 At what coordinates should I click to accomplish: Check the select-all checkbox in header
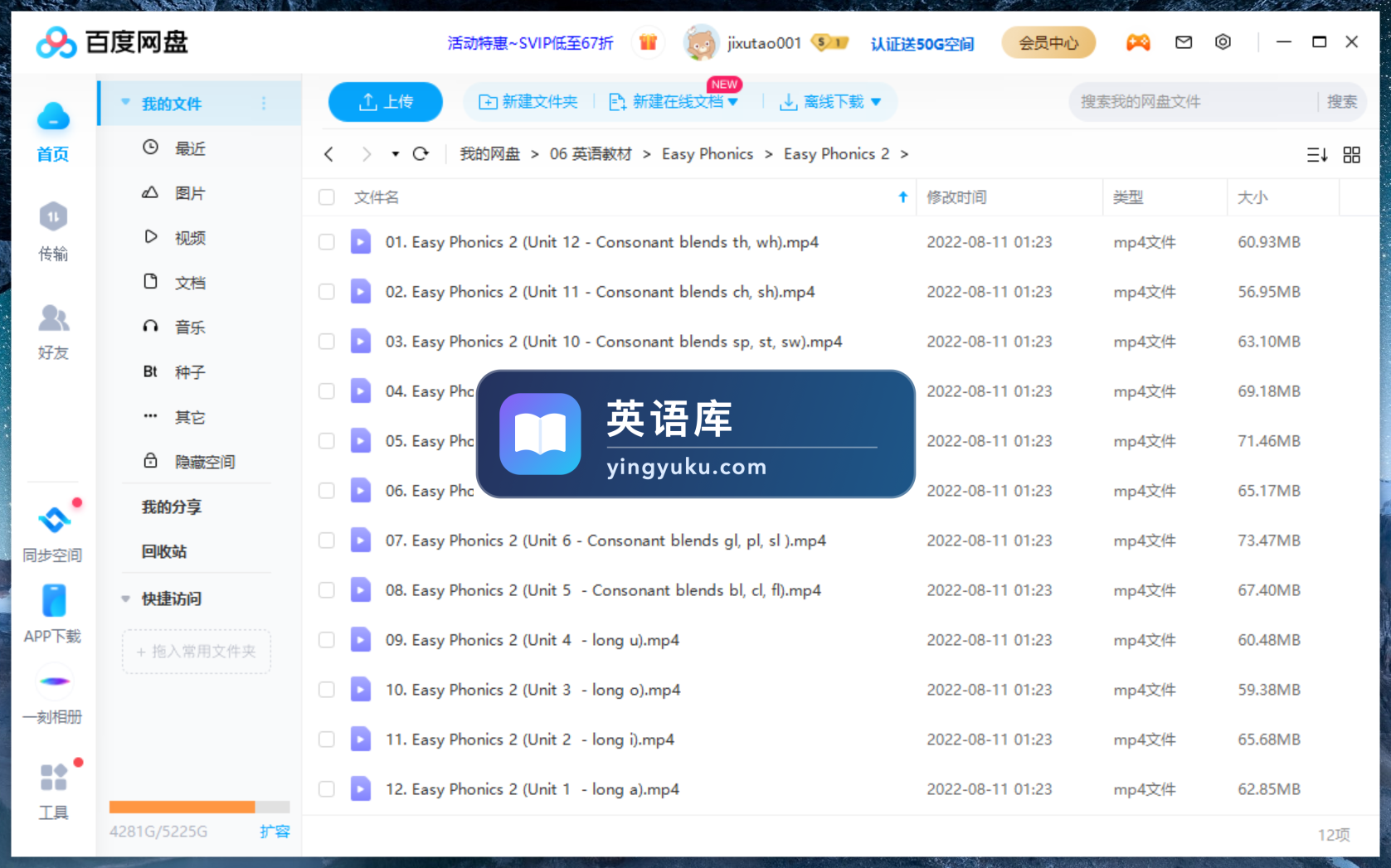[327, 197]
